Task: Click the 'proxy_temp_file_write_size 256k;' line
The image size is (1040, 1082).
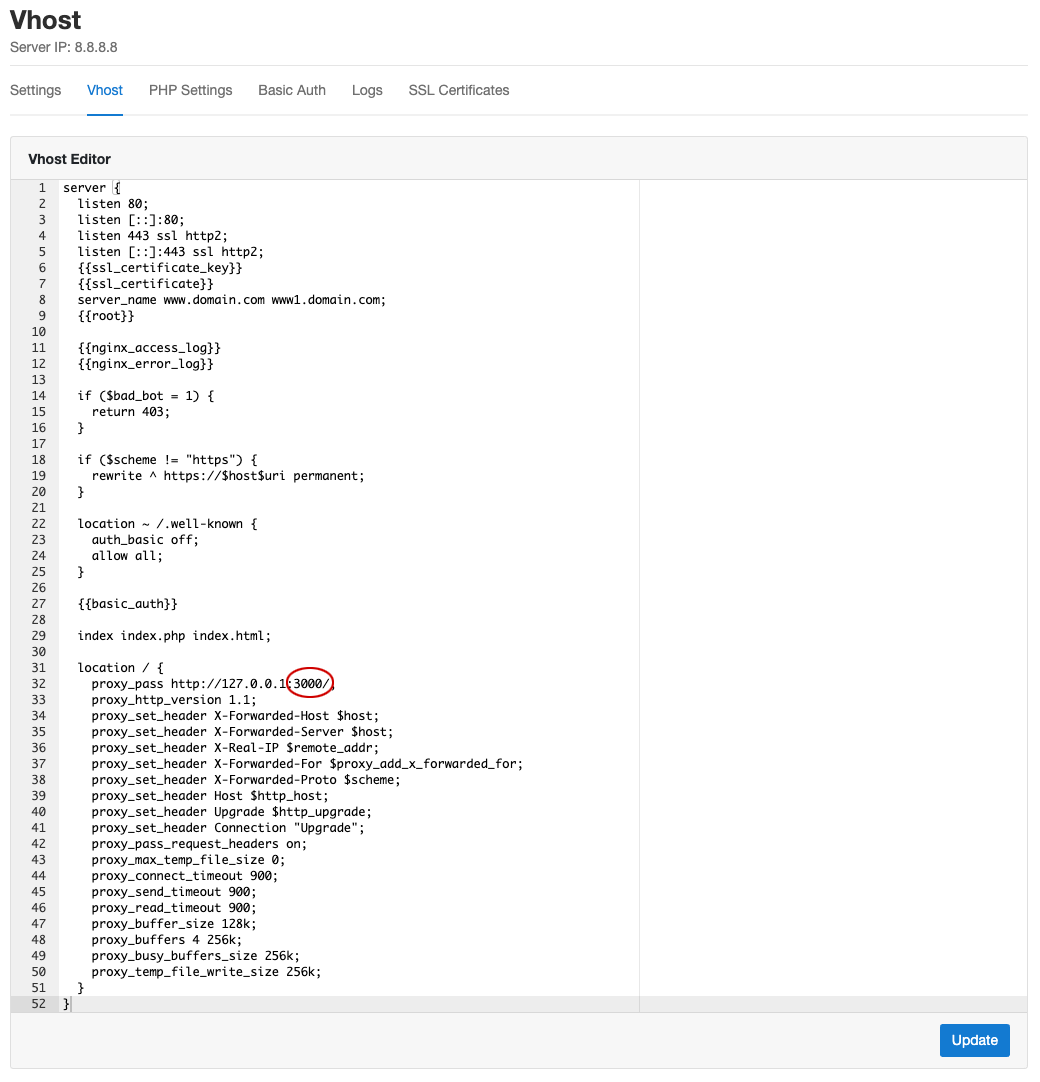Action: (206, 972)
